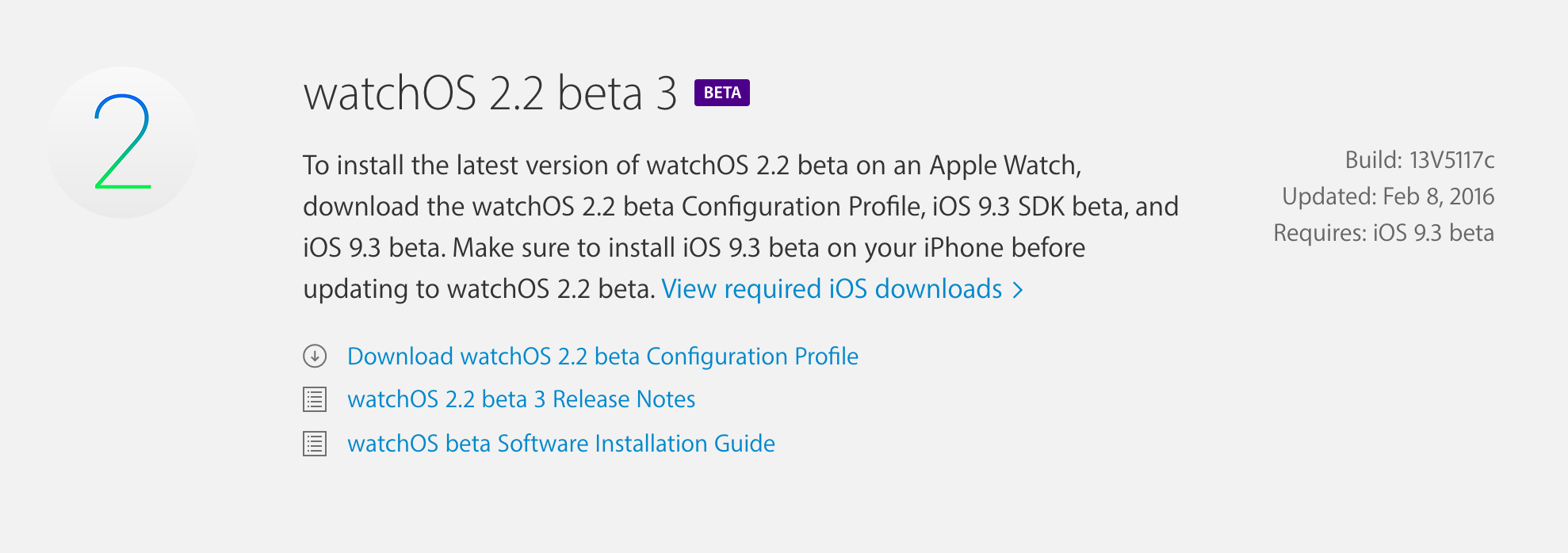Viewport: 1568px width, 553px height.
Task: Click the Build: 13V5117c text
Action: (1419, 160)
